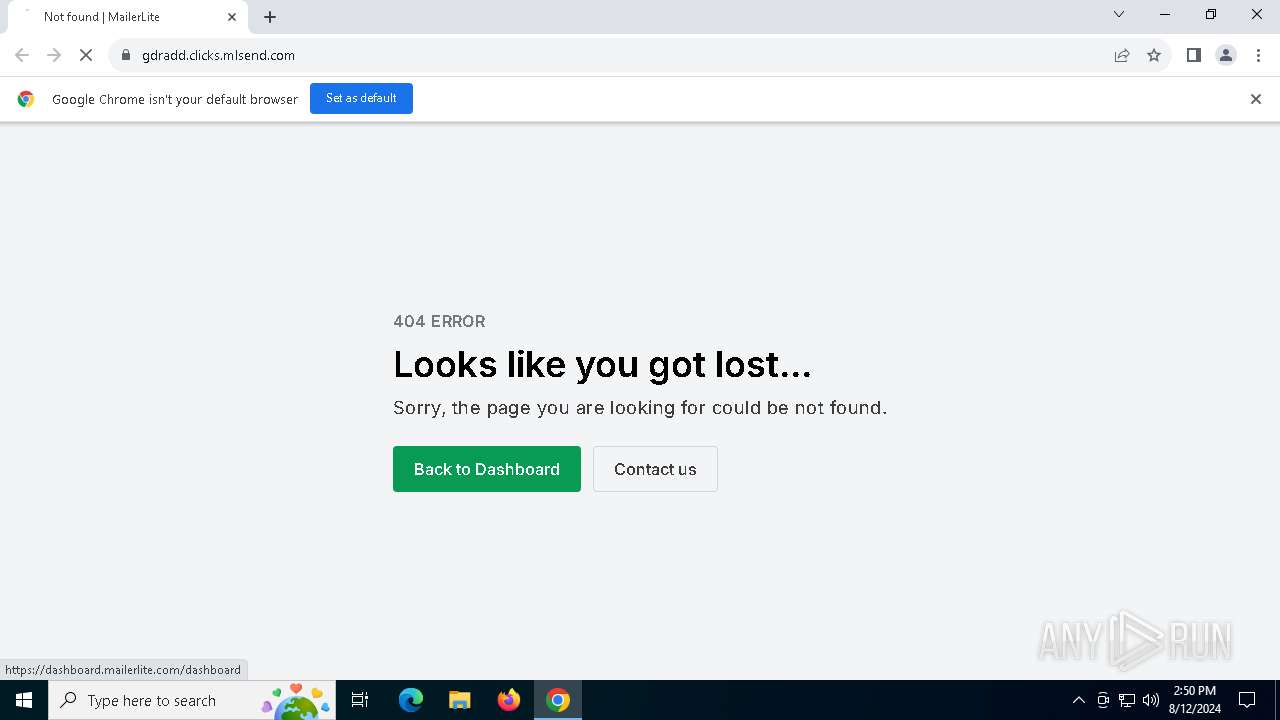Launch Firefox from taskbar
Image resolution: width=1280 pixels, height=720 pixels.
tap(509, 700)
